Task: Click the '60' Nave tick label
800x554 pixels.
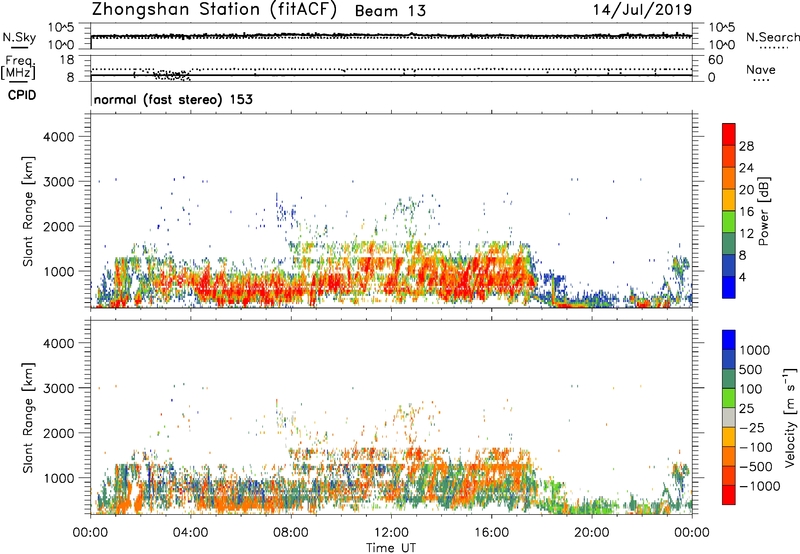Action: pyautogui.click(x=715, y=60)
